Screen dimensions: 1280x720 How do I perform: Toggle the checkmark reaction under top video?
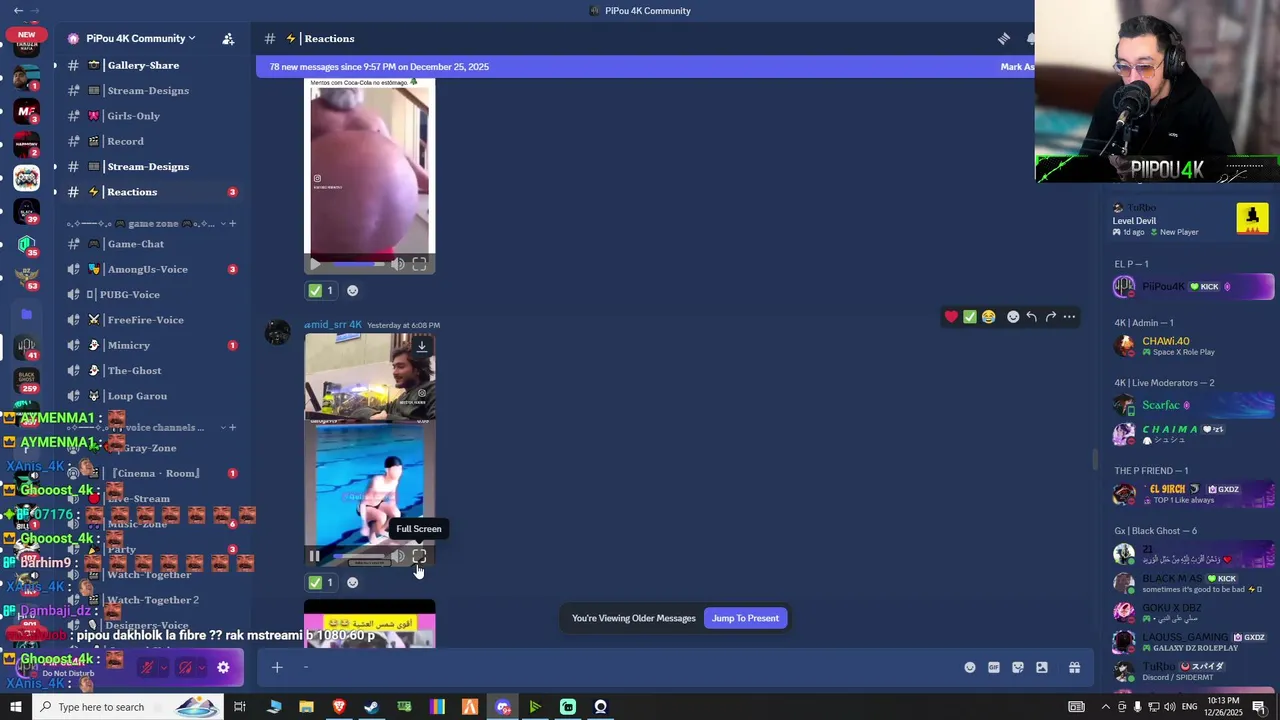click(320, 291)
